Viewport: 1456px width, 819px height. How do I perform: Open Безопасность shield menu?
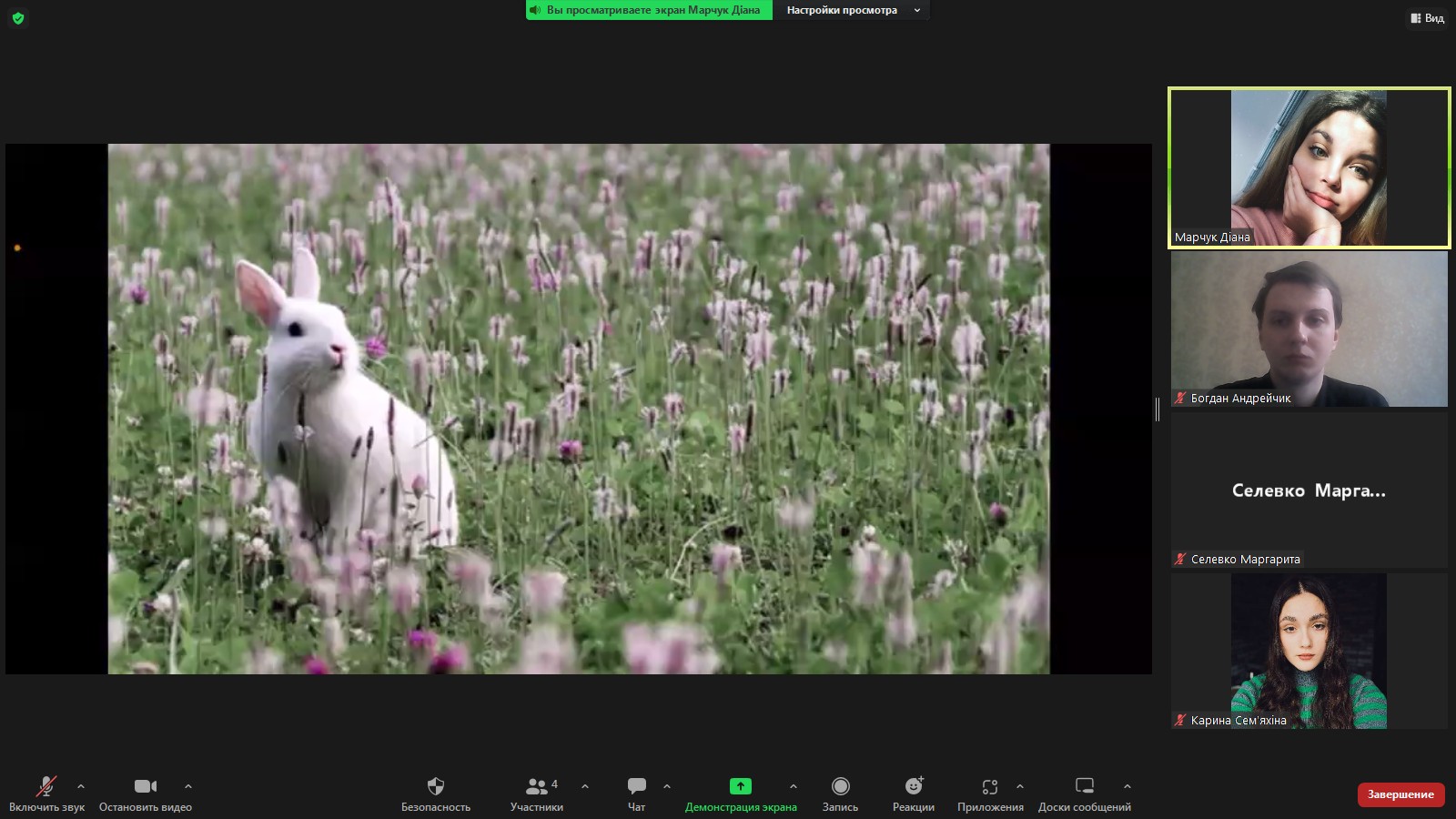pos(436,794)
